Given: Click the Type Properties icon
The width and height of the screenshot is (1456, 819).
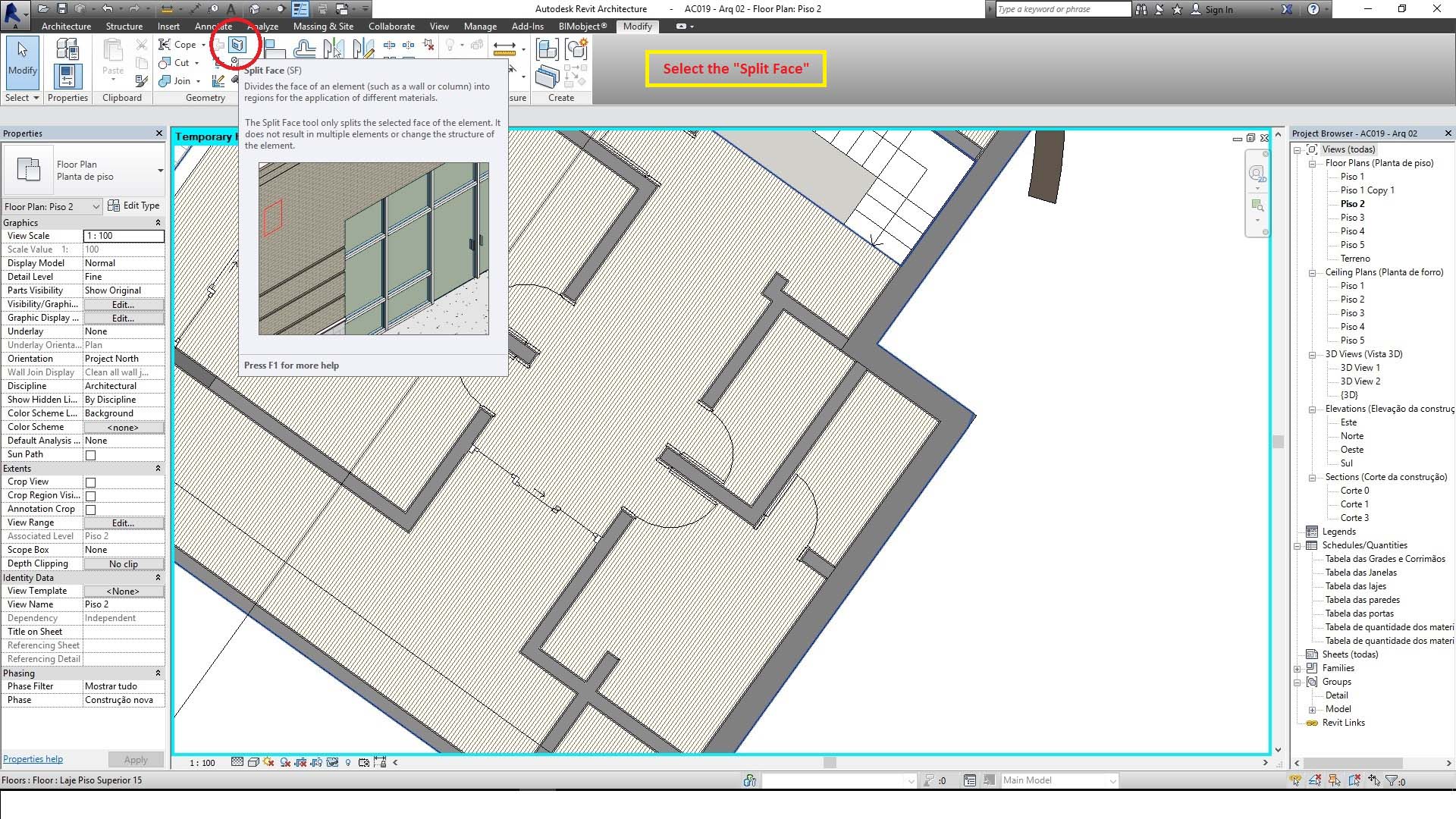Looking at the screenshot, I should pos(67,49).
